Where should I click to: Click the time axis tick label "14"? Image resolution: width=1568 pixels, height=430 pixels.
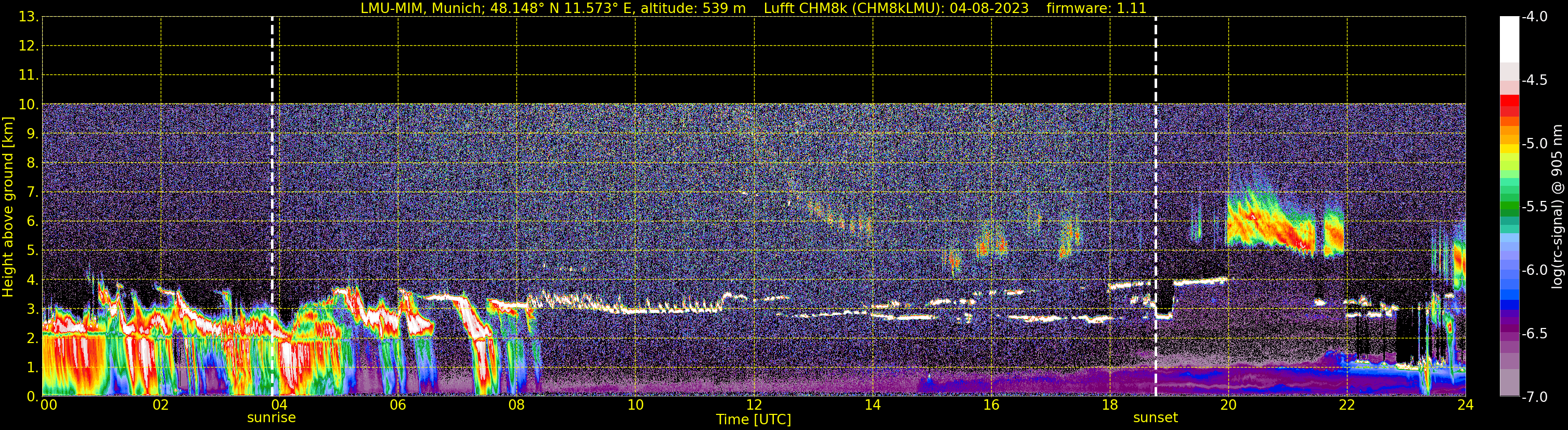pyautogui.click(x=872, y=405)
